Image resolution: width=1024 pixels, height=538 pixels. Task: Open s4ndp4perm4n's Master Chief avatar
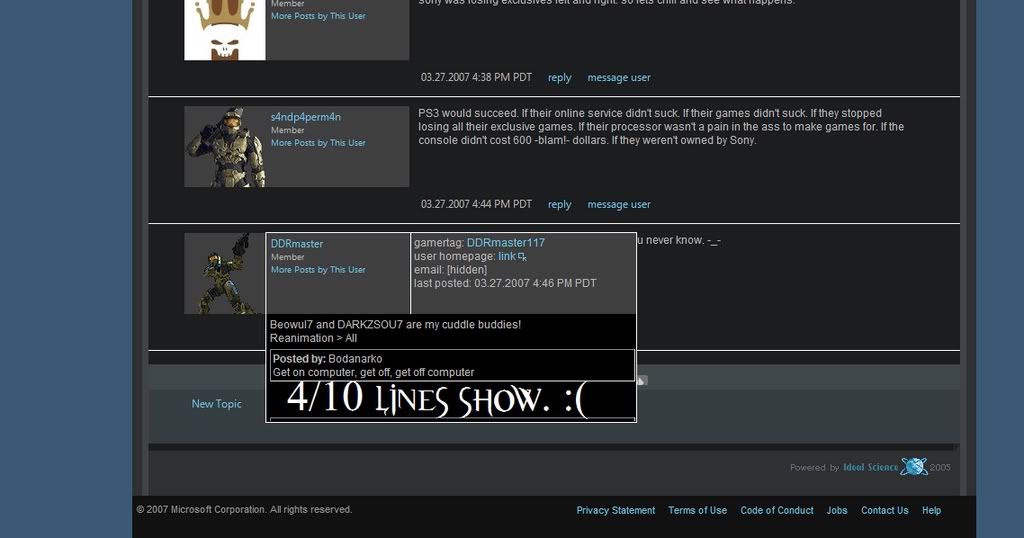coord(226,146)
